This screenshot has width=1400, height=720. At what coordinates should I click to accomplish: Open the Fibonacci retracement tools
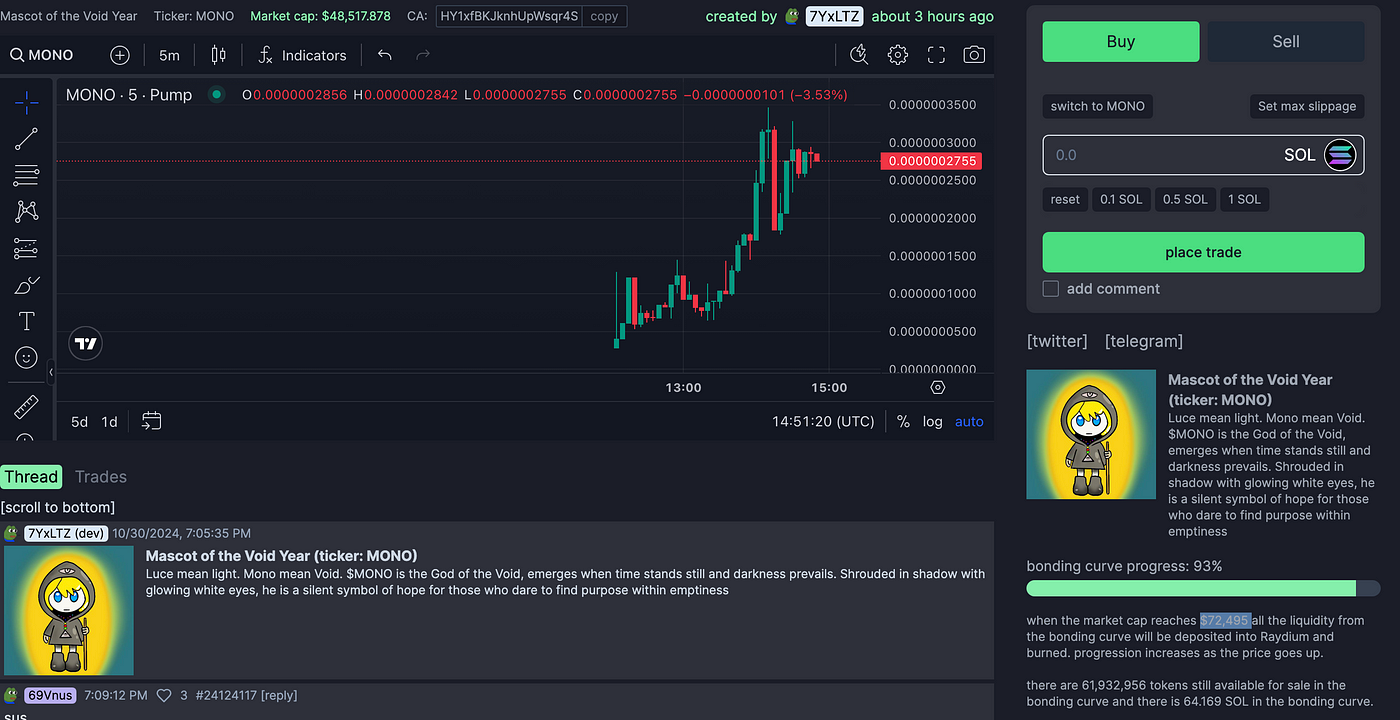coord(27,175)
